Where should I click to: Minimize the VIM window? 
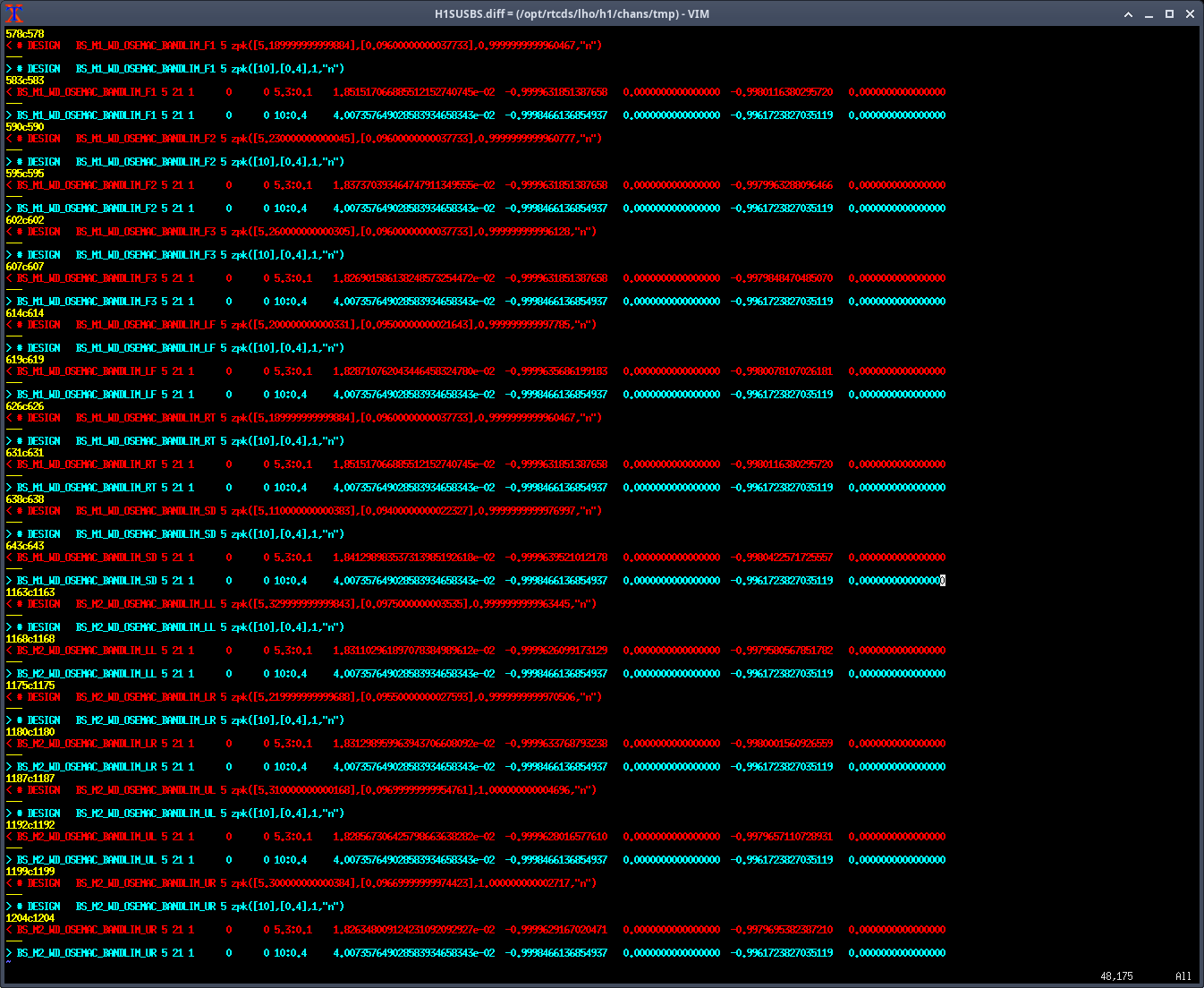[x=1149, y=14]
